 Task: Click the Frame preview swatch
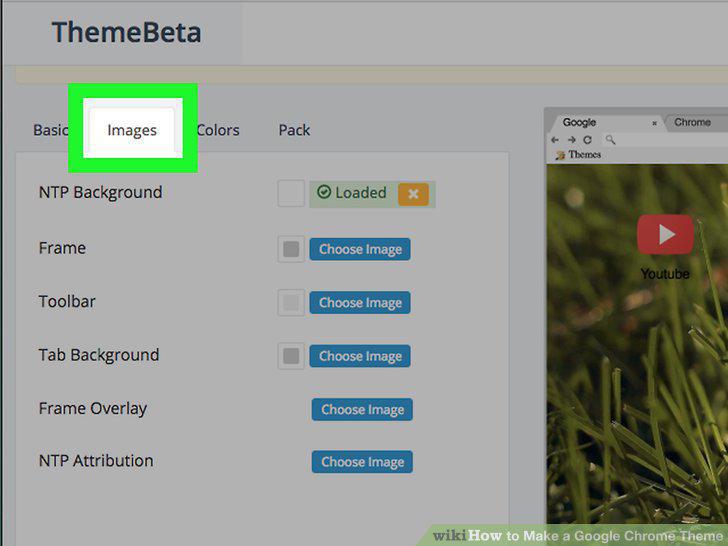coord(291,249)
